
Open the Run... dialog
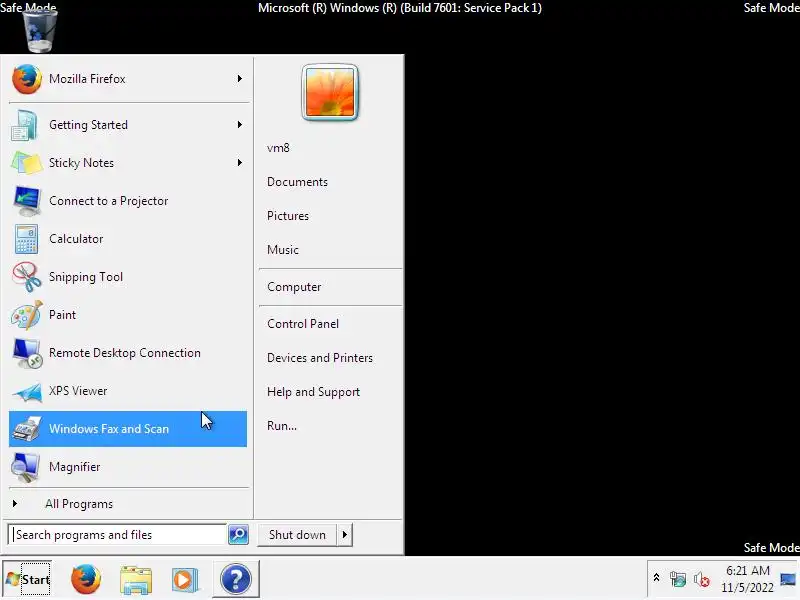282,426
